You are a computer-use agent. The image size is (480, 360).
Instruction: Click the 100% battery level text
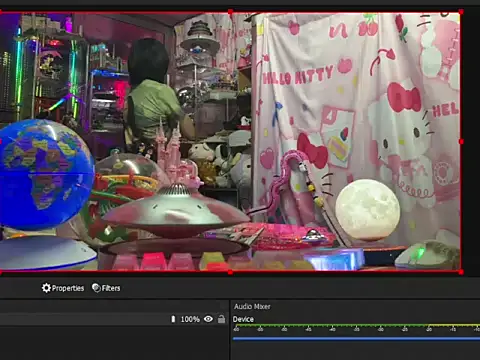[x=190, y=319]
